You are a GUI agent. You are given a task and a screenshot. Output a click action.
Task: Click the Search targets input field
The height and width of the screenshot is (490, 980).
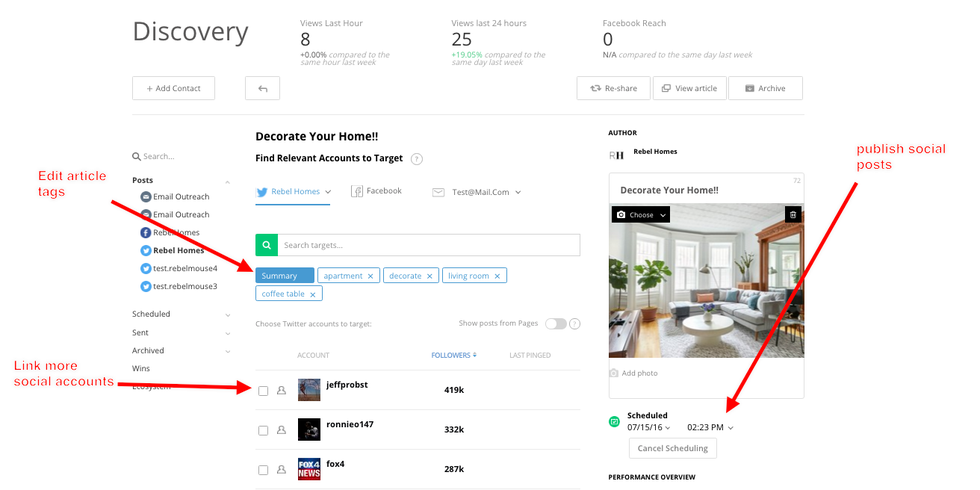[428, 245]
